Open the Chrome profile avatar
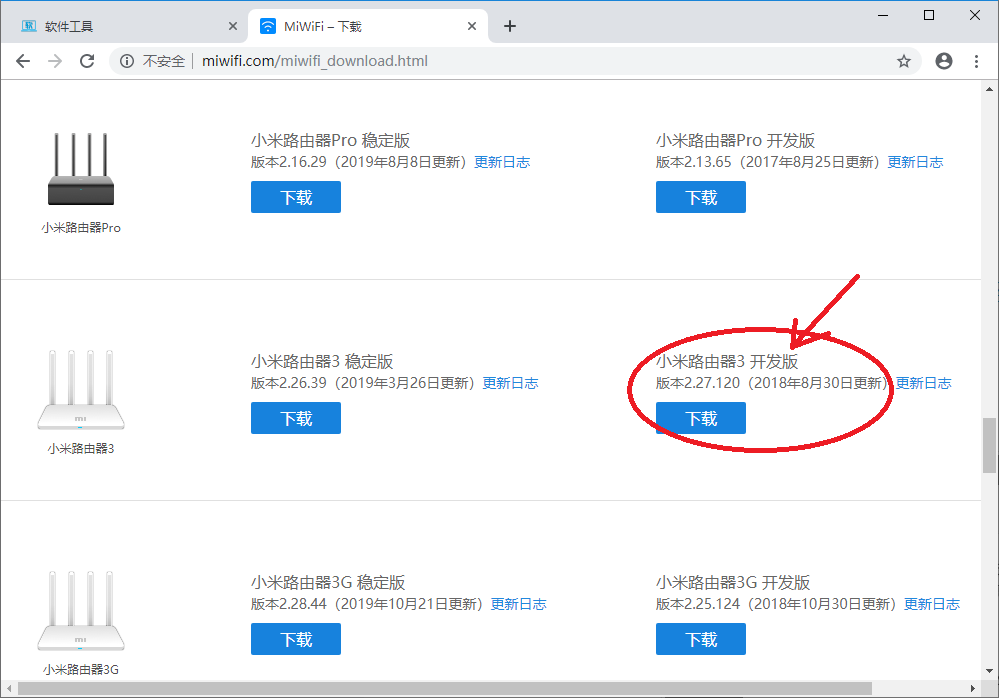The image size is (999, 698). pos(944,61)
